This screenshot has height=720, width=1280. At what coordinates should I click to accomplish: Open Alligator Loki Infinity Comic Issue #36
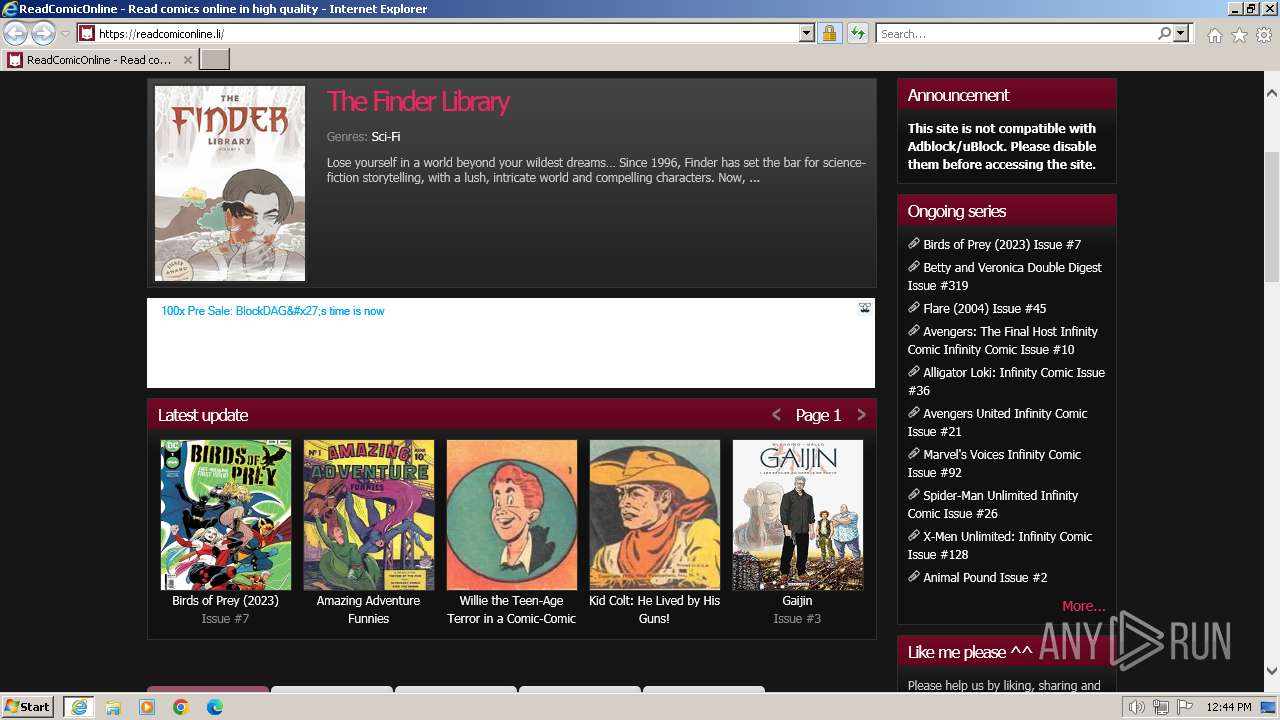click(x=1006, y=382)
